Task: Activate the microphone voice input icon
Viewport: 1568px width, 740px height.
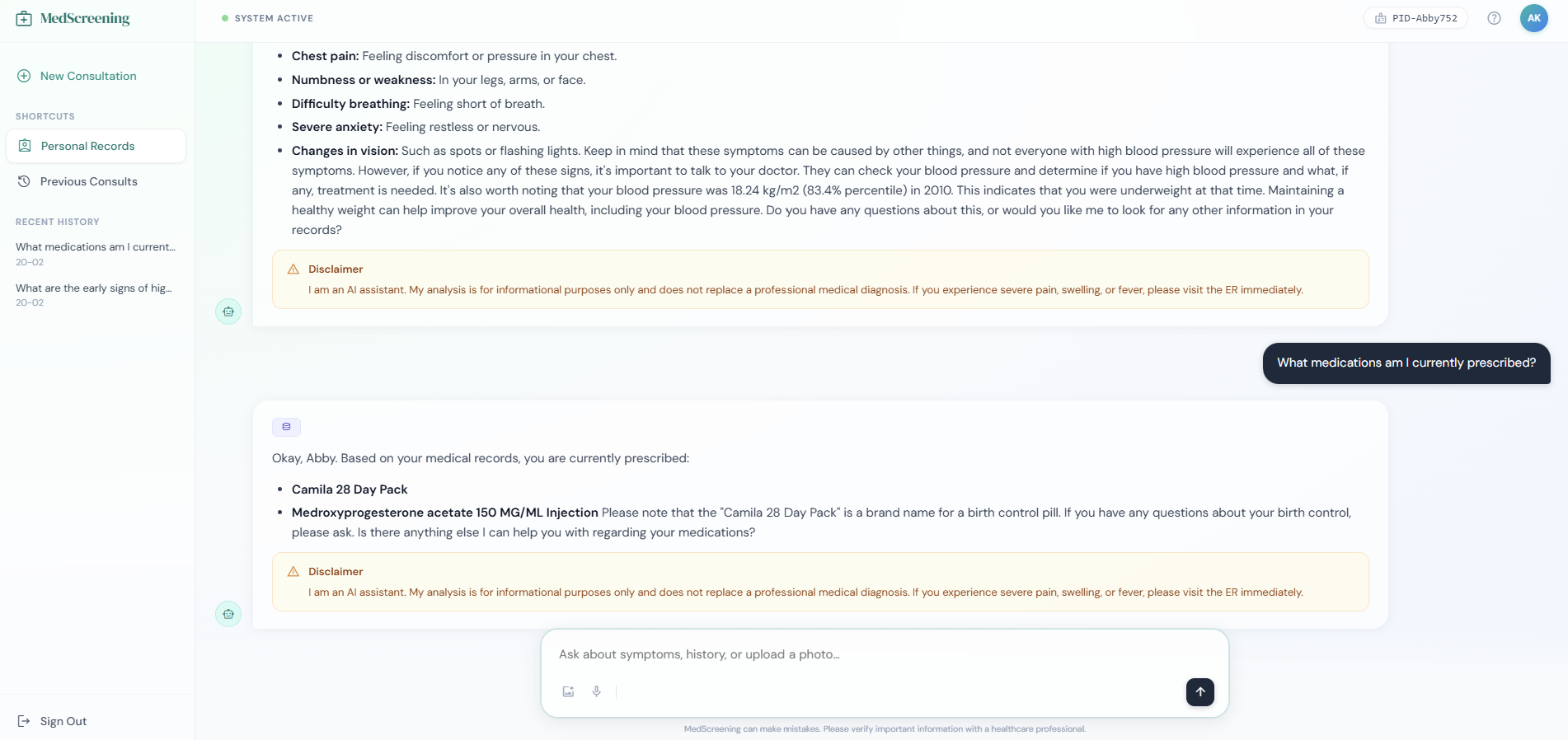Action: coord(596,691)
